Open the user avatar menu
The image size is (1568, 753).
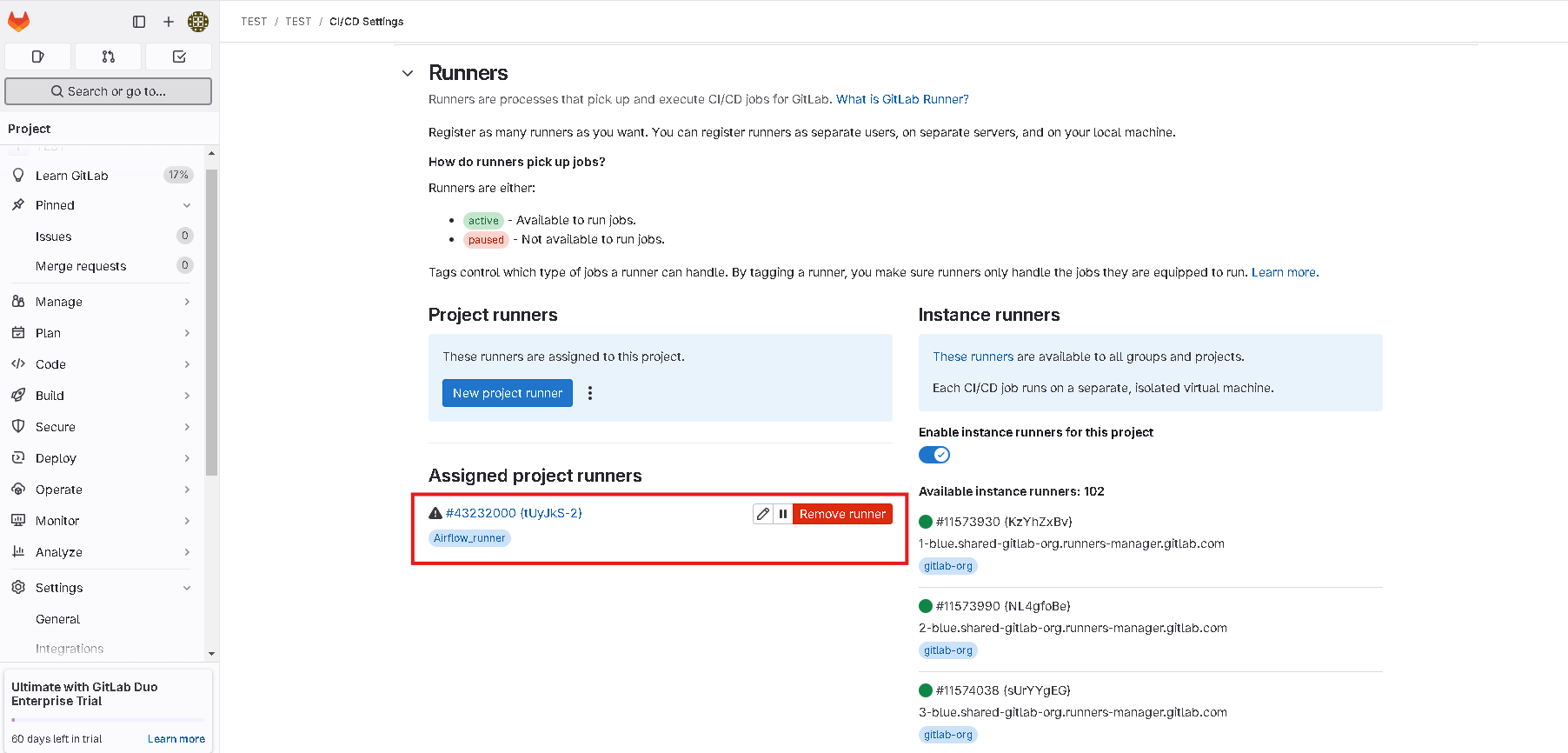point(198,22)
